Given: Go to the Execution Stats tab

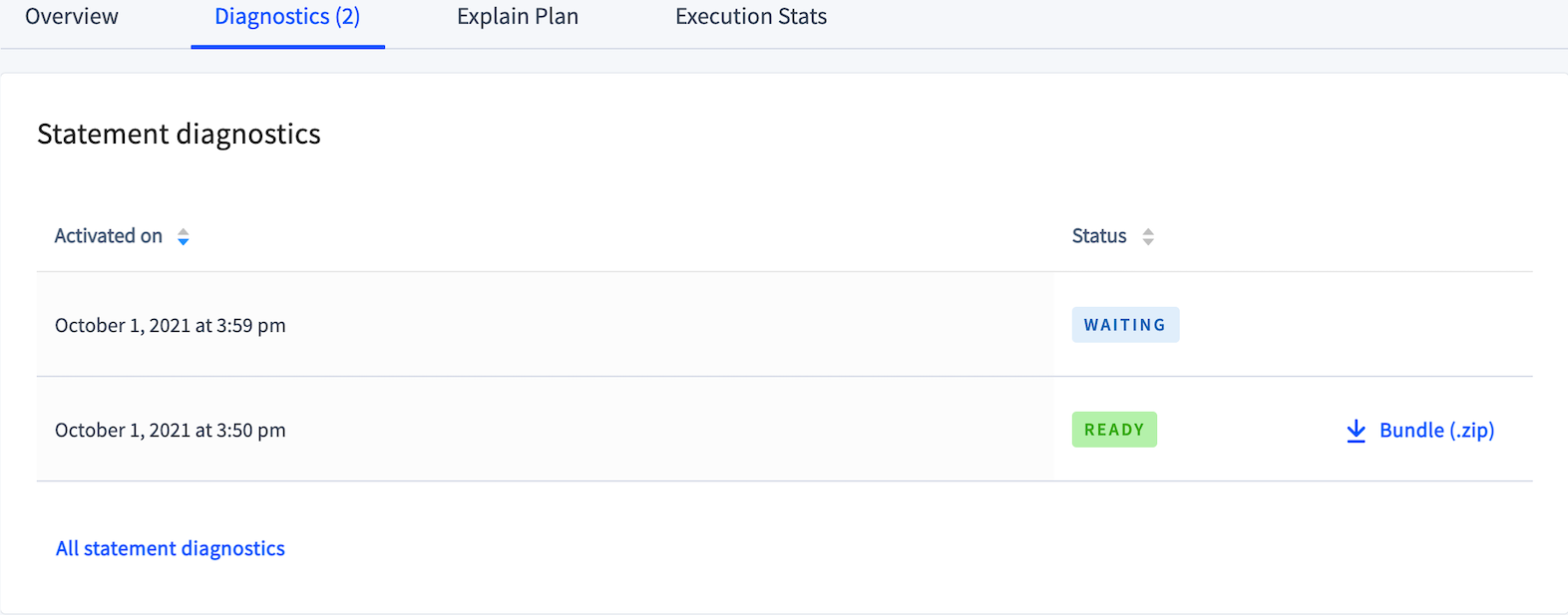Looking at the screenshot, I should 751,17.
